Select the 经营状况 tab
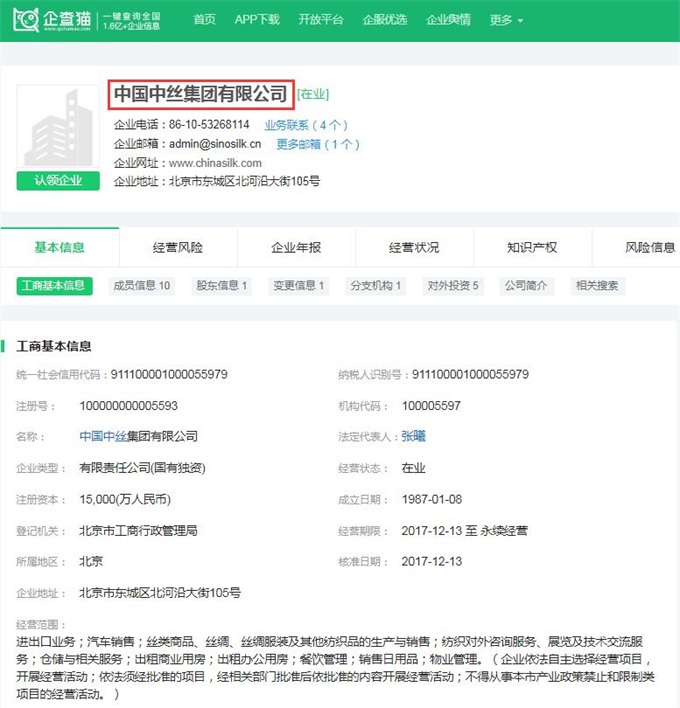Viewport: 680px width, 708px height. click(414, 248)
